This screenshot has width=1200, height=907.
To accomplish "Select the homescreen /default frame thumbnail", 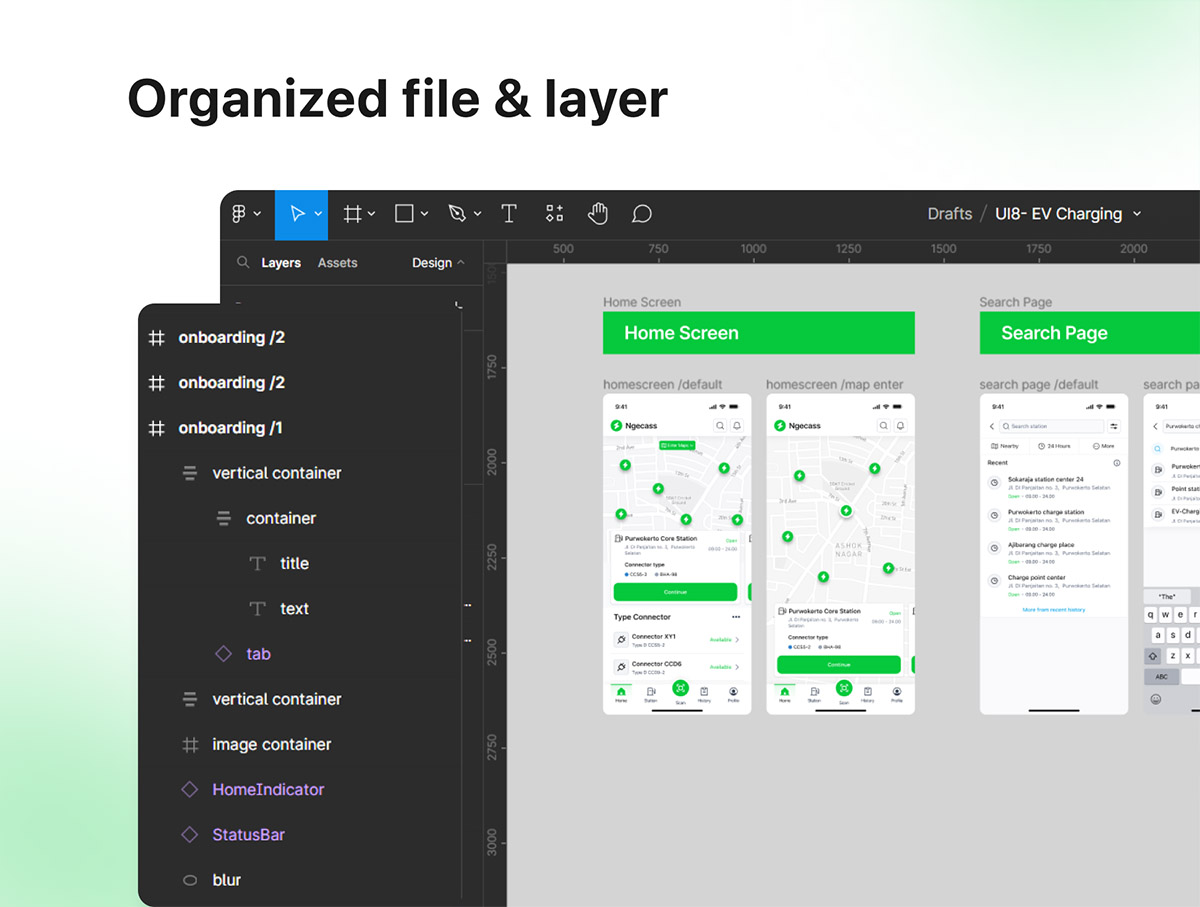I will [x=677, y=553].
